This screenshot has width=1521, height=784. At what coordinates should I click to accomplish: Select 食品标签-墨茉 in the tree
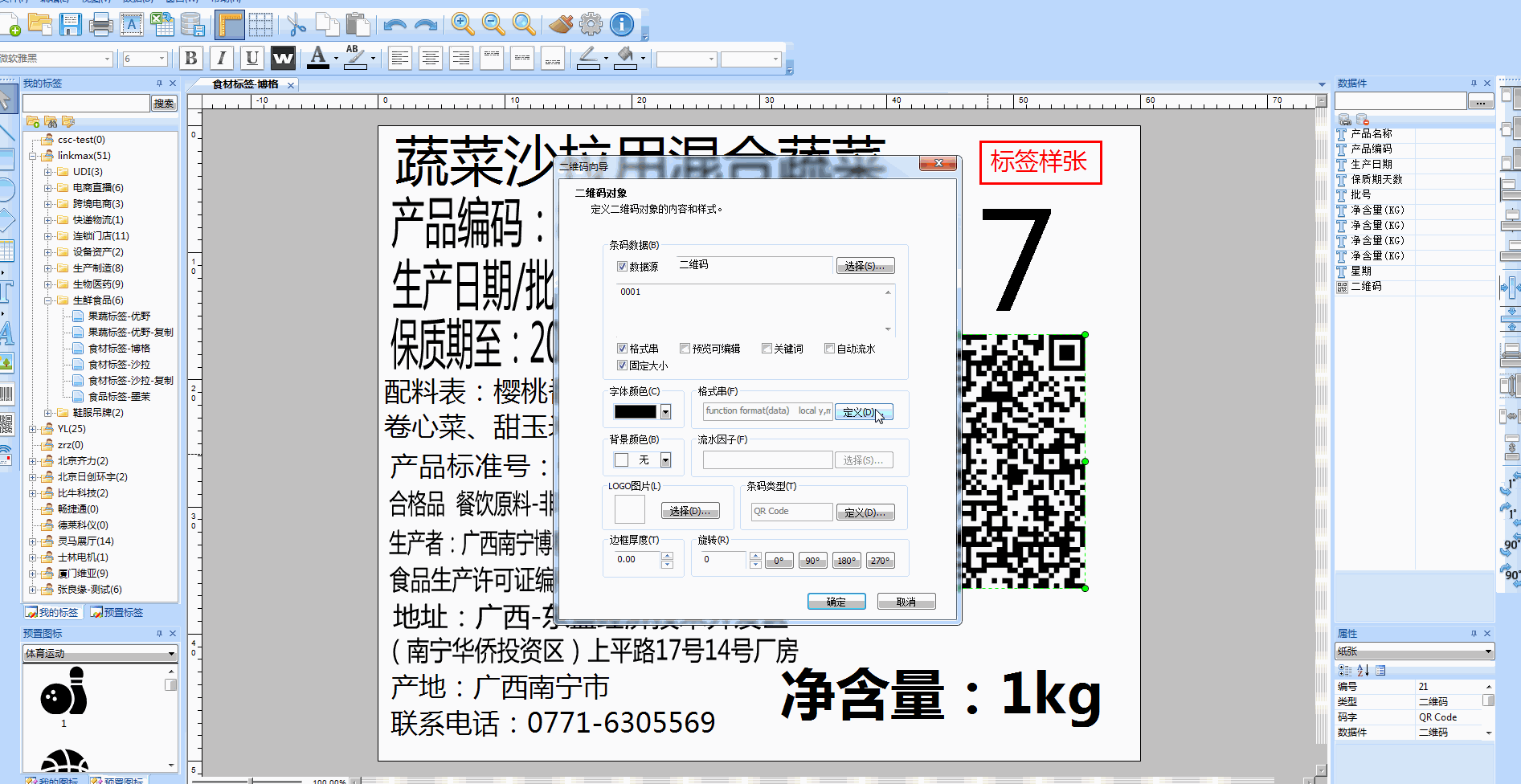pos(119,397)
